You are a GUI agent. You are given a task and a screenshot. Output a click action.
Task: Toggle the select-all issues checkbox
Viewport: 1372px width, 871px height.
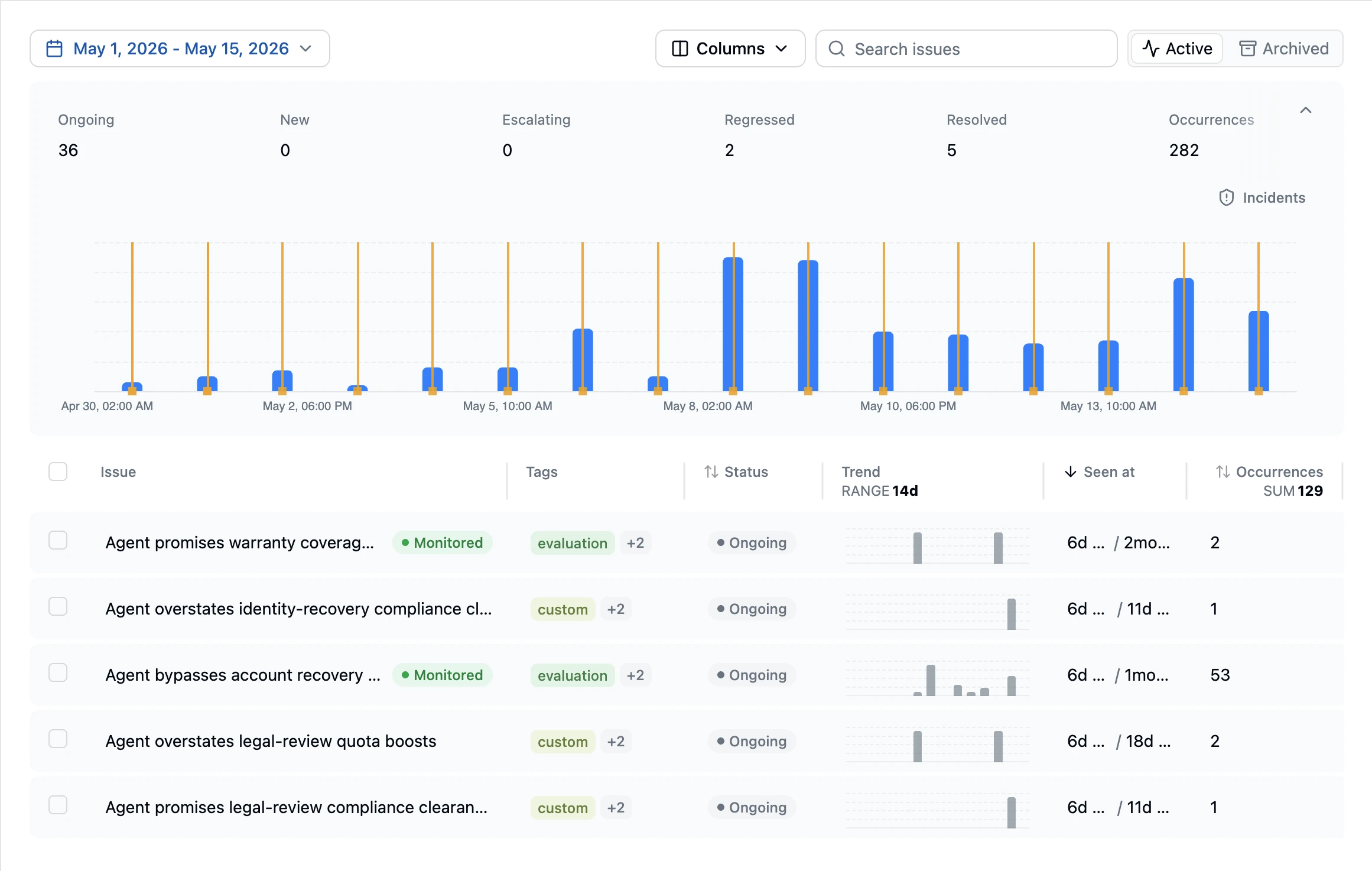(58, 472)
